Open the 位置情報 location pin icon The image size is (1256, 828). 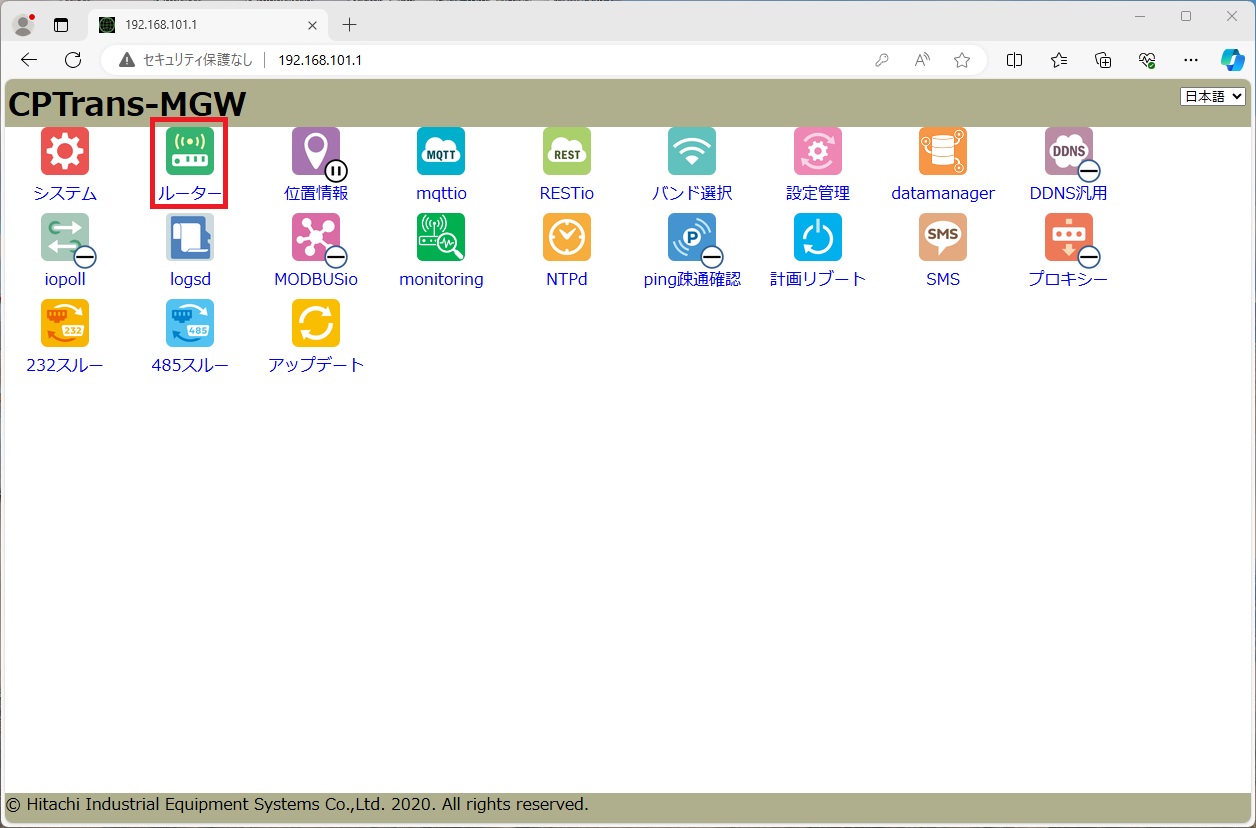click(x=316, y=151)
